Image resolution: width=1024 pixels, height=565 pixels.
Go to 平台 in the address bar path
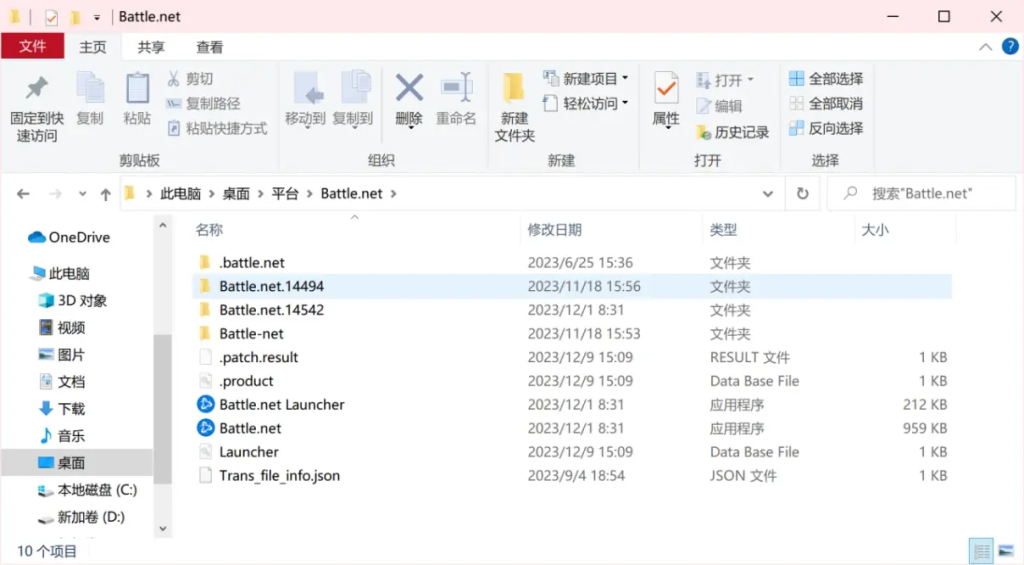pos(285,194)
